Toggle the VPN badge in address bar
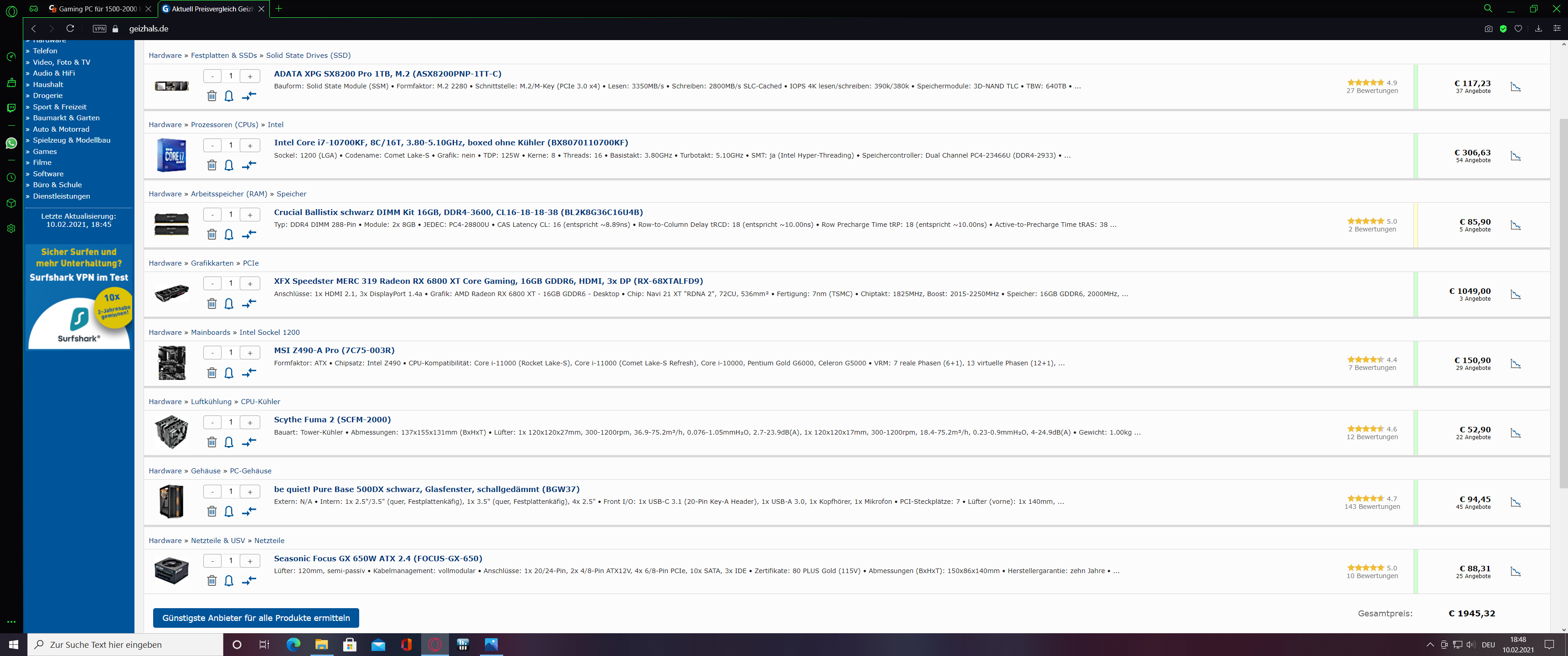1568x656 pixels. (99, 29)
